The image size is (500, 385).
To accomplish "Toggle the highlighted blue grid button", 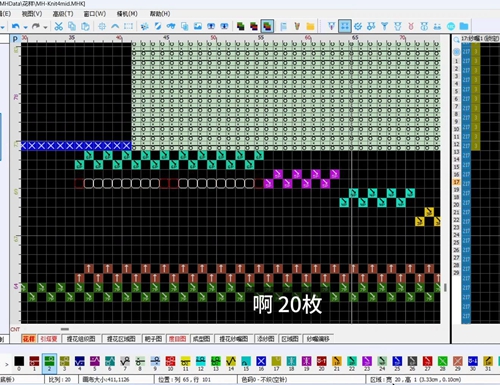I will coord(345,26).
